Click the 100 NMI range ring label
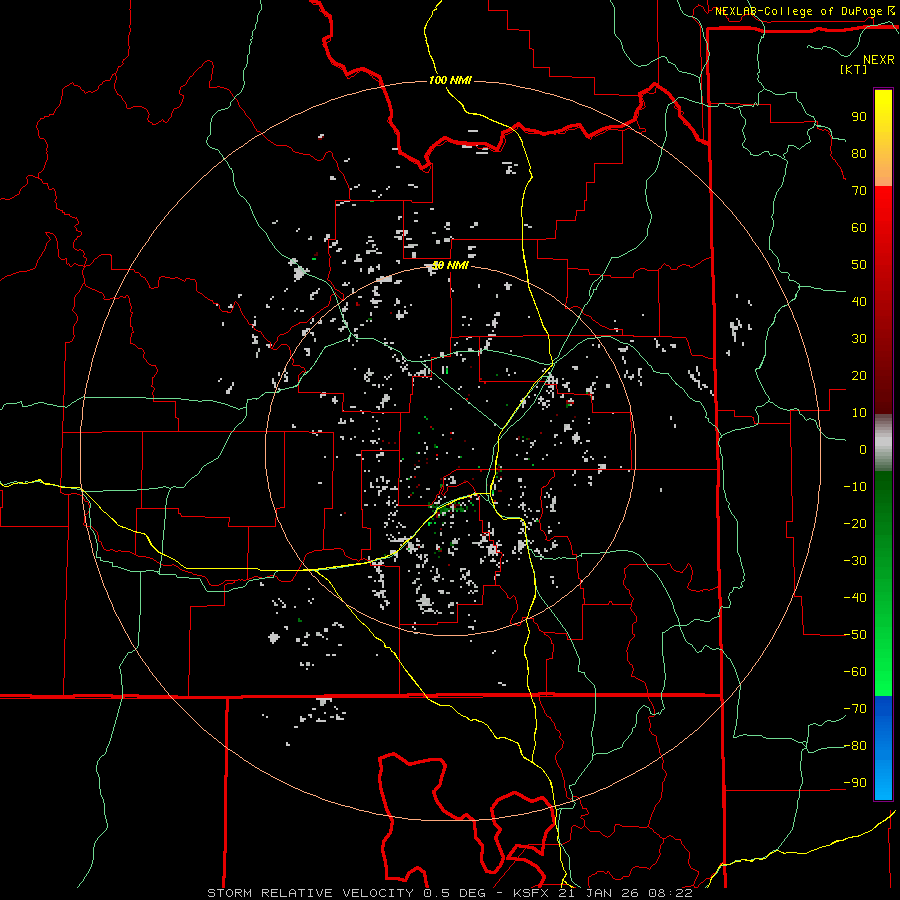 pos(450,80)
